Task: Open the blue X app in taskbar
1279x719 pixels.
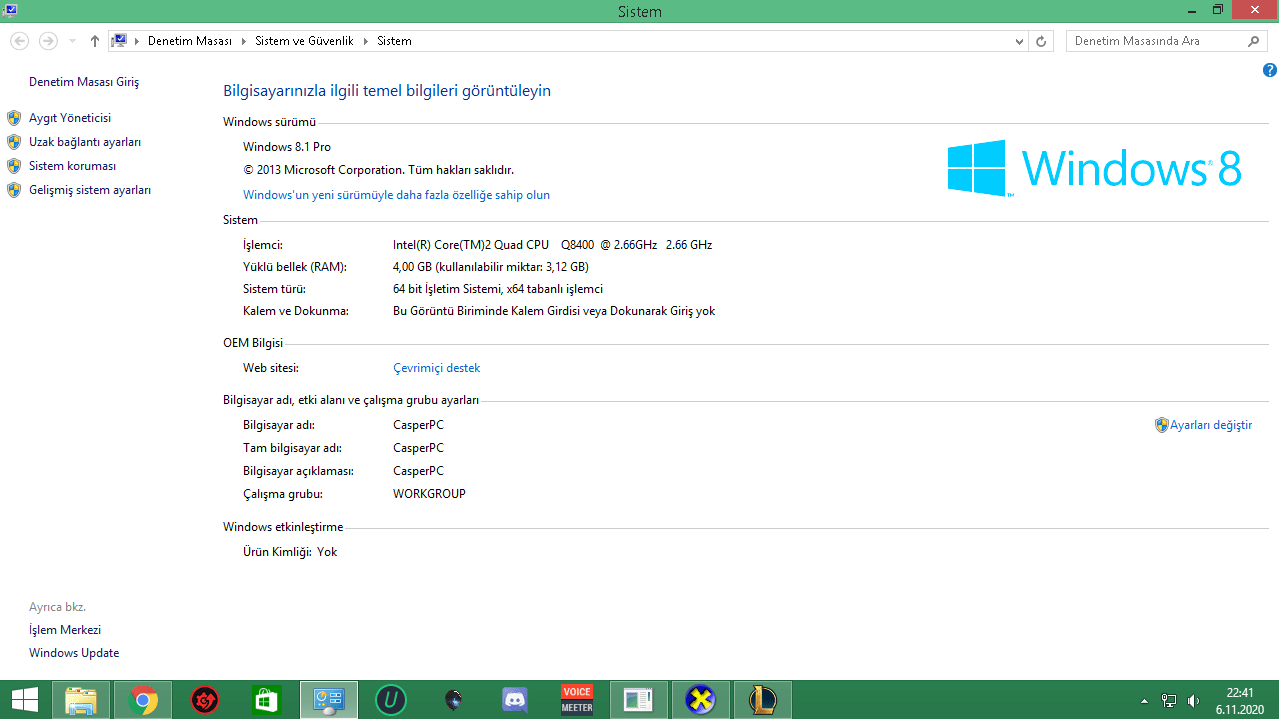Action: [x=701, y=700]
